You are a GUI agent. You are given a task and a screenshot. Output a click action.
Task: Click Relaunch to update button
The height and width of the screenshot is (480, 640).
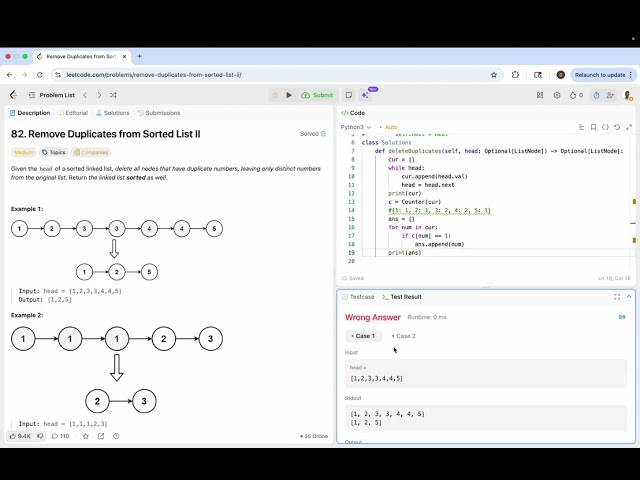pos(603,75)
